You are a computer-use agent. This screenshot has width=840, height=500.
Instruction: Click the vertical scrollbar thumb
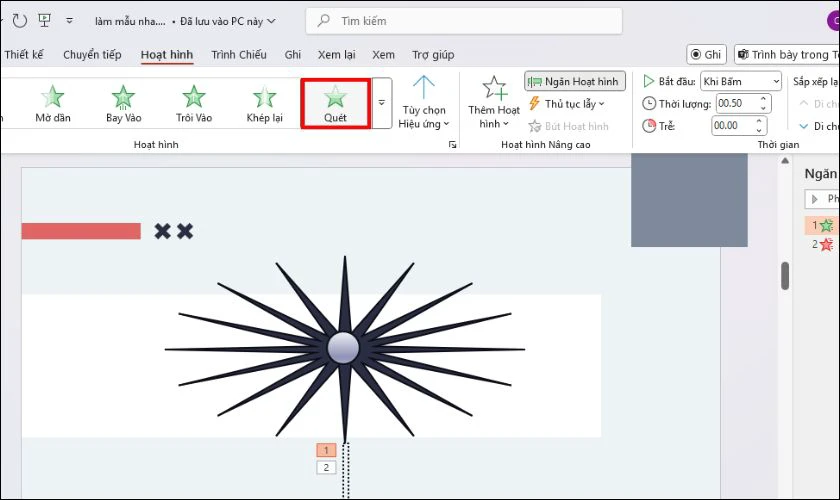pyautogui.click(x=785, y=276)
